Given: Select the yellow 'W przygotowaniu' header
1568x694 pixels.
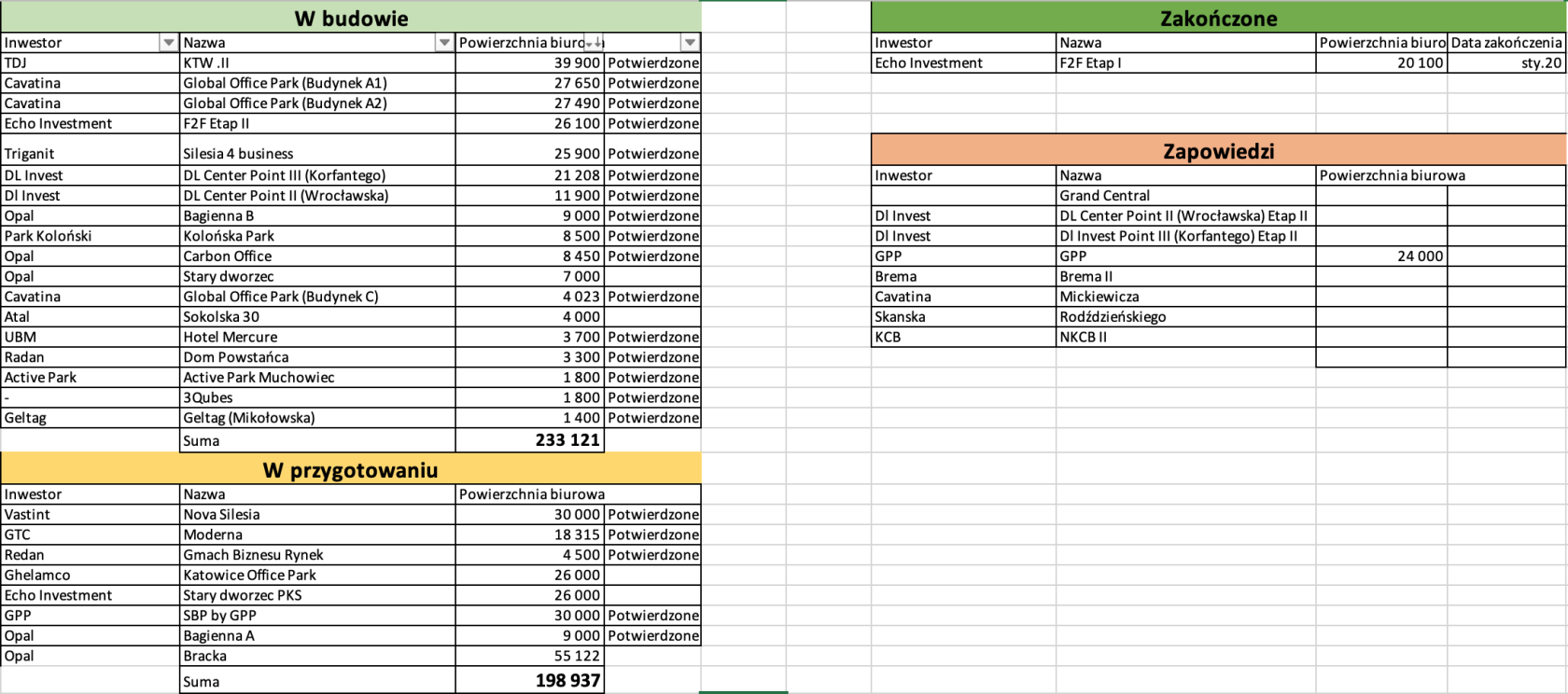Looking at the screenshot, I should click(351, 470).
